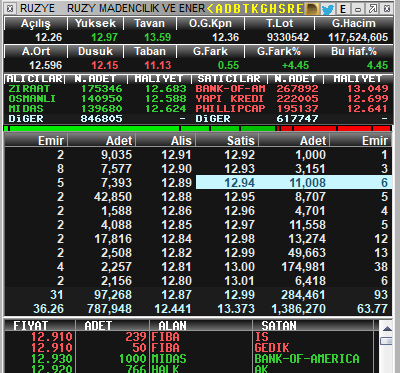The image size is (400, 373).
Task: Select the BANK-OF-AM seller row
Action: [x=292, y=89]
